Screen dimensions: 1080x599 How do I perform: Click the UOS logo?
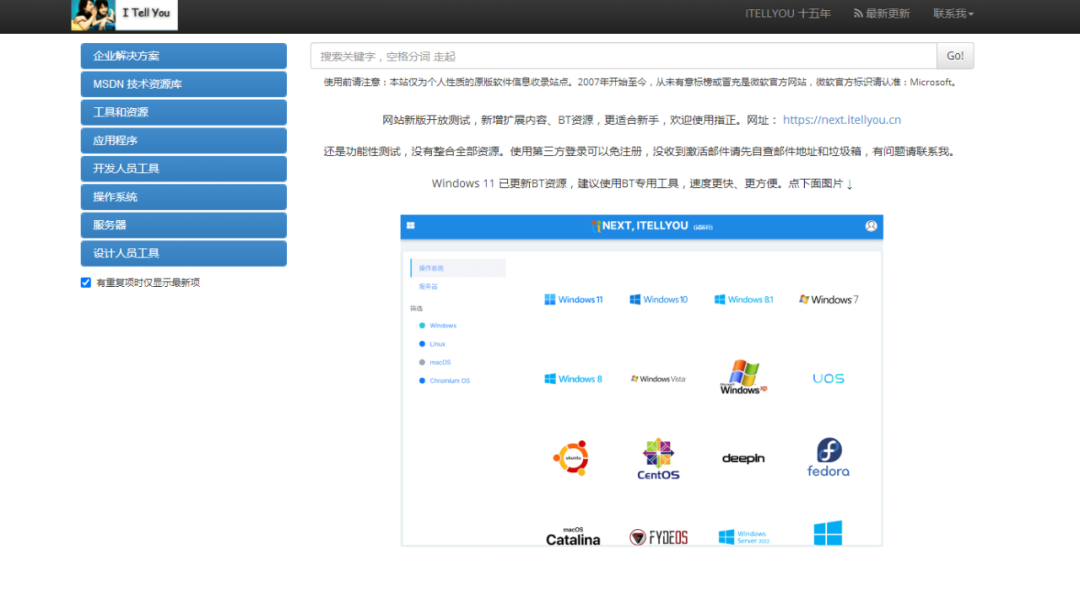tap(829, 379)
